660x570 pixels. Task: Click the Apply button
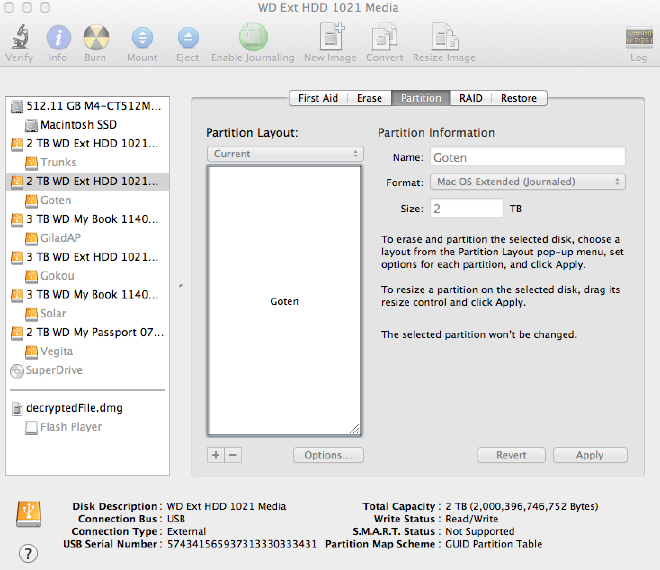[x=590, y=455]
